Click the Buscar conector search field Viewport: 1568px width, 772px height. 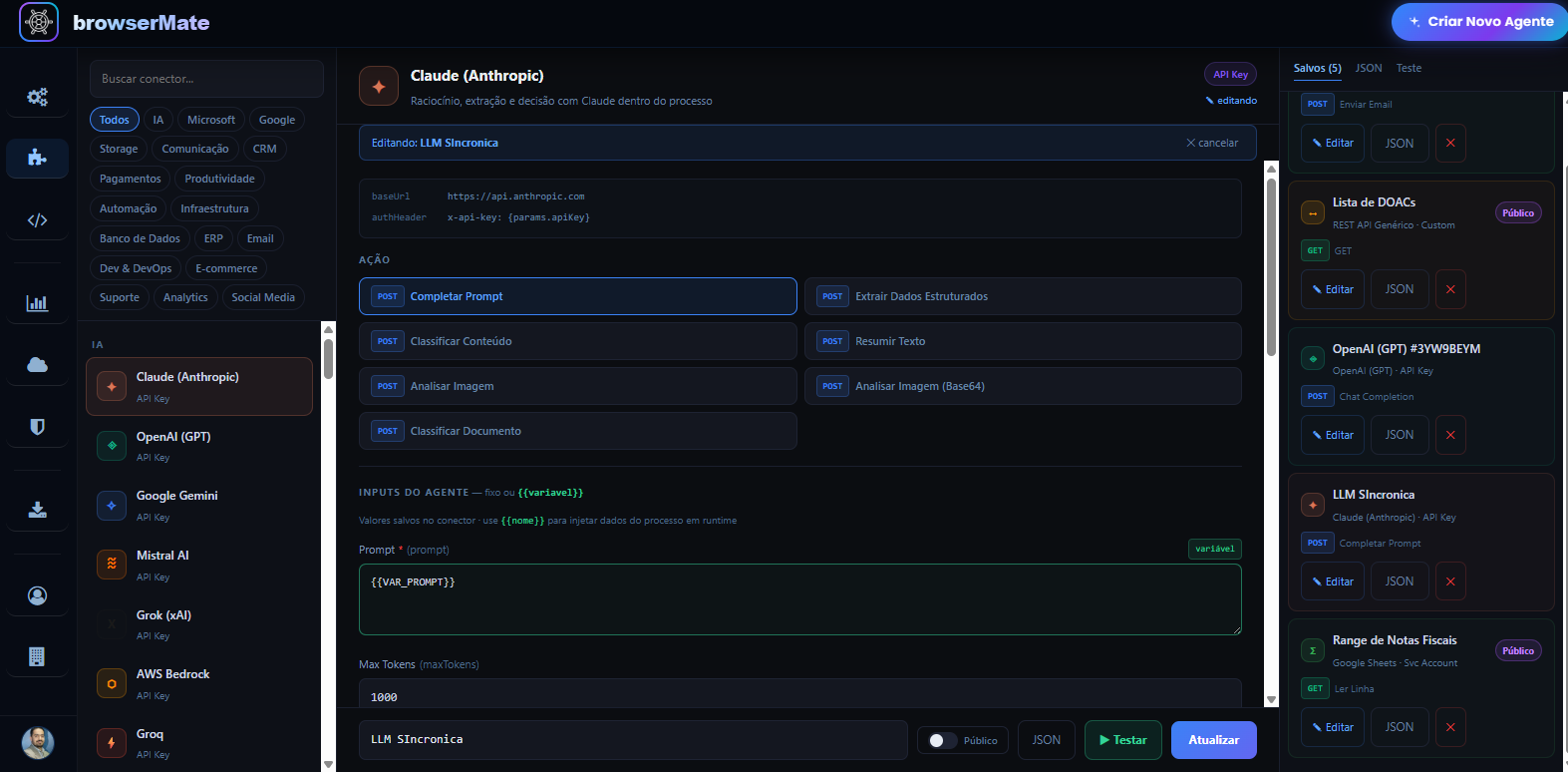[206, 79]
